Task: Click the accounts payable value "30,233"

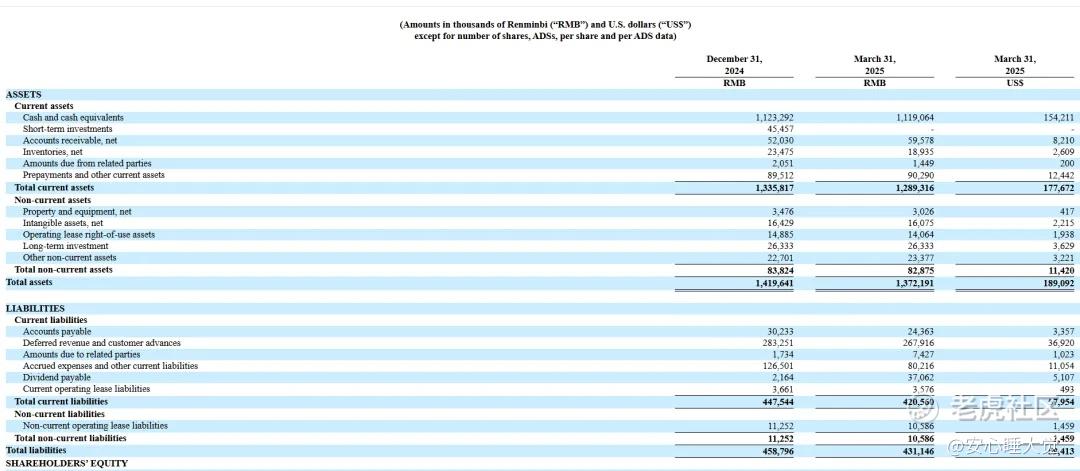Action: 780,332
